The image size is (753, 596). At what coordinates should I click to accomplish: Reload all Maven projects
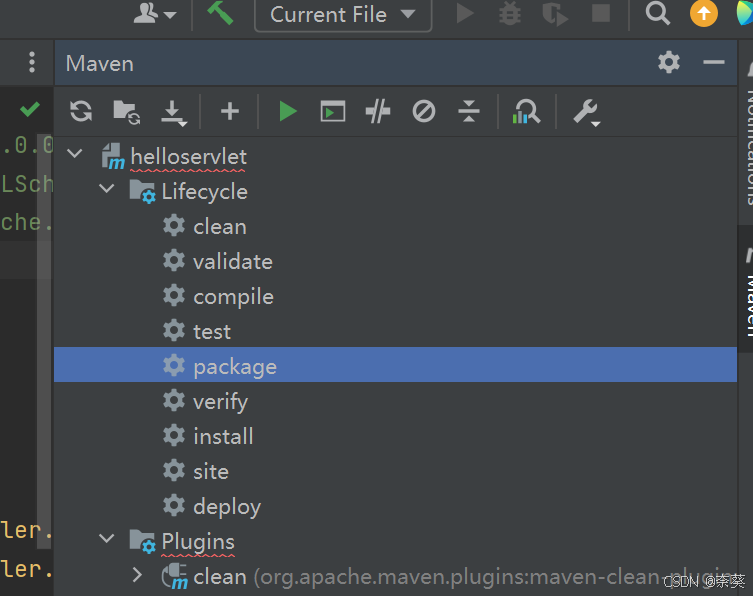(x=81, y=111)
